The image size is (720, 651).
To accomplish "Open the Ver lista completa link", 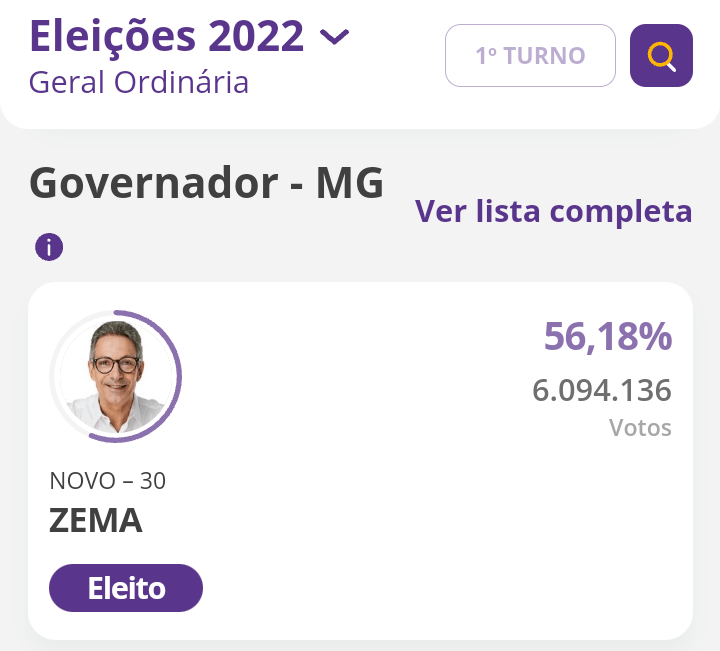I will pyautogui.click(x=553, y=211).
